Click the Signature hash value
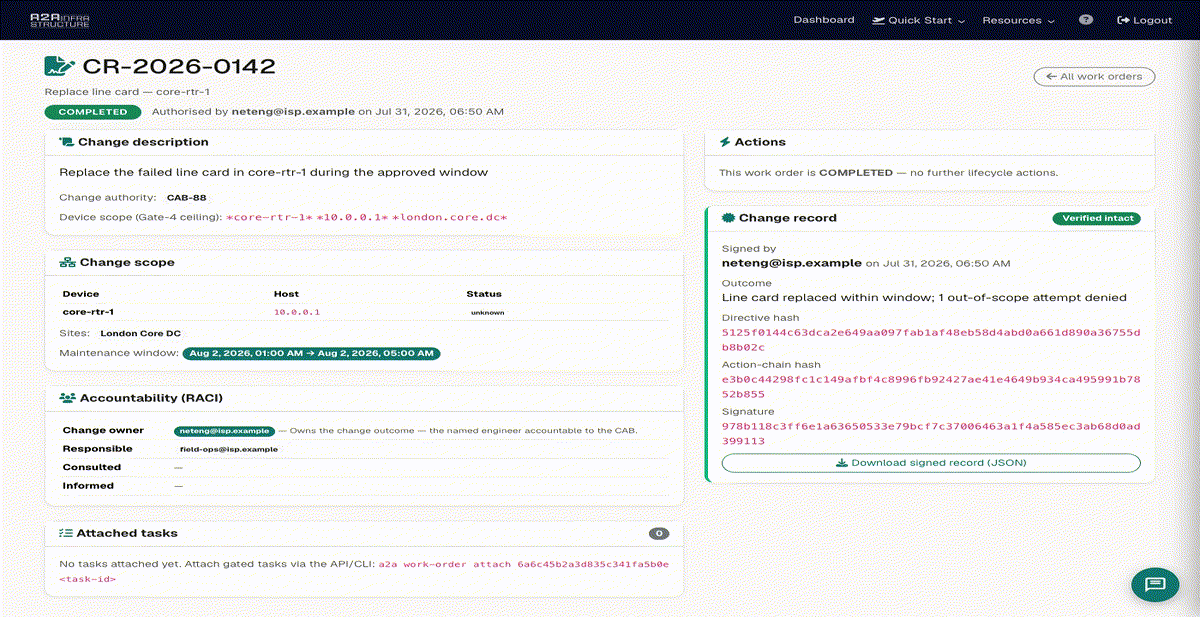1200x617 pixels. click(931, 433)
